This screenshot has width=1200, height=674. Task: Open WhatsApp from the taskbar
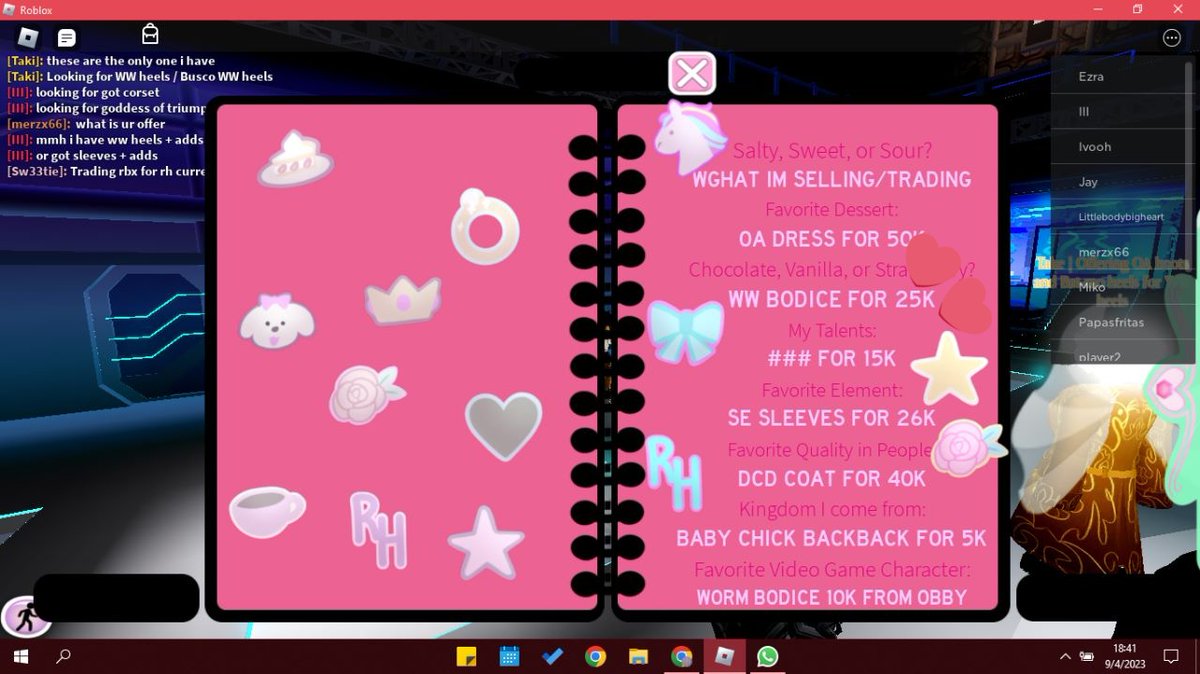(x=767, y=657)
